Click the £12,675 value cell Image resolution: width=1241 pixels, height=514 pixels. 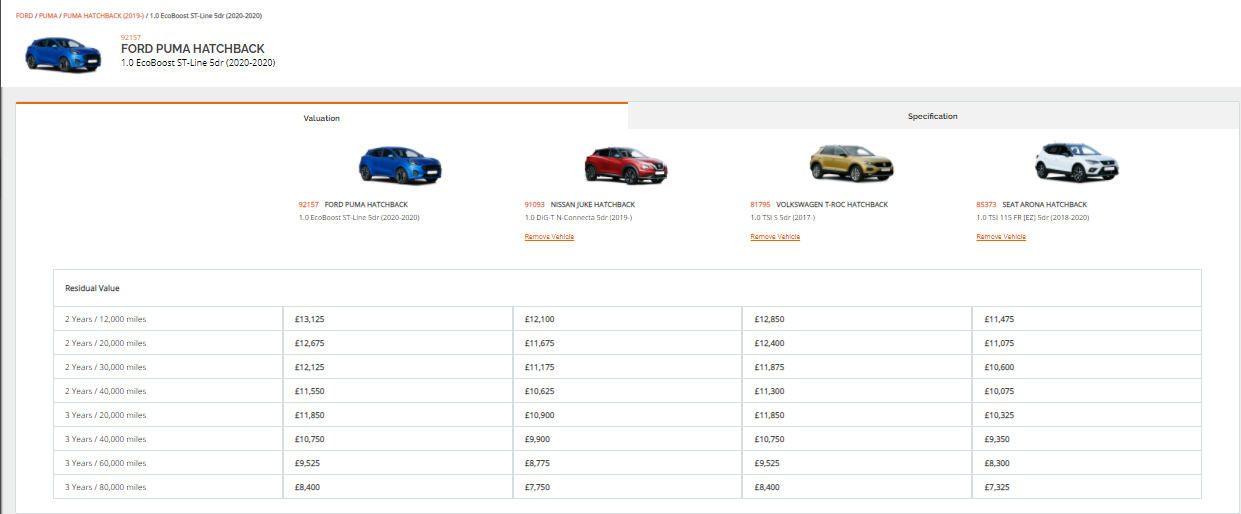398,343
